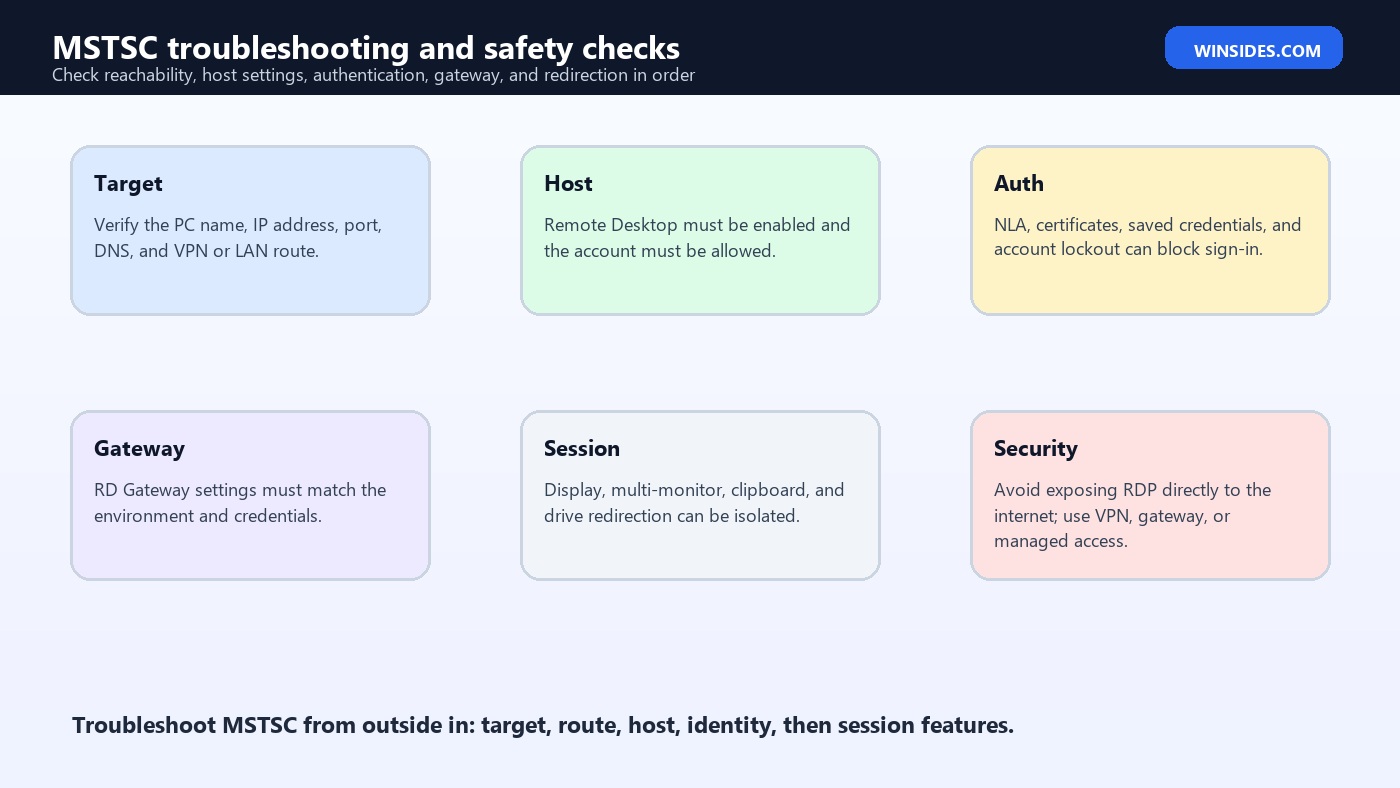The width and height of the screenshot is (1400, 788).
Task: Select the Auth card heading
Action: (x=1018, y=184)
